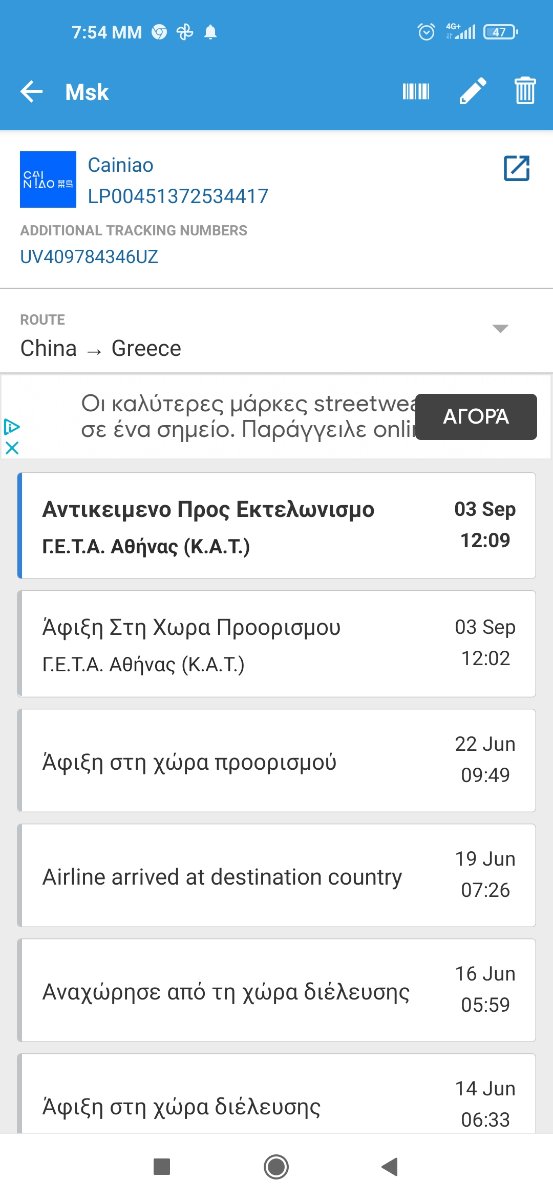
Task: Expand the China → Greece route dropdown
Action: coord(501,329)
